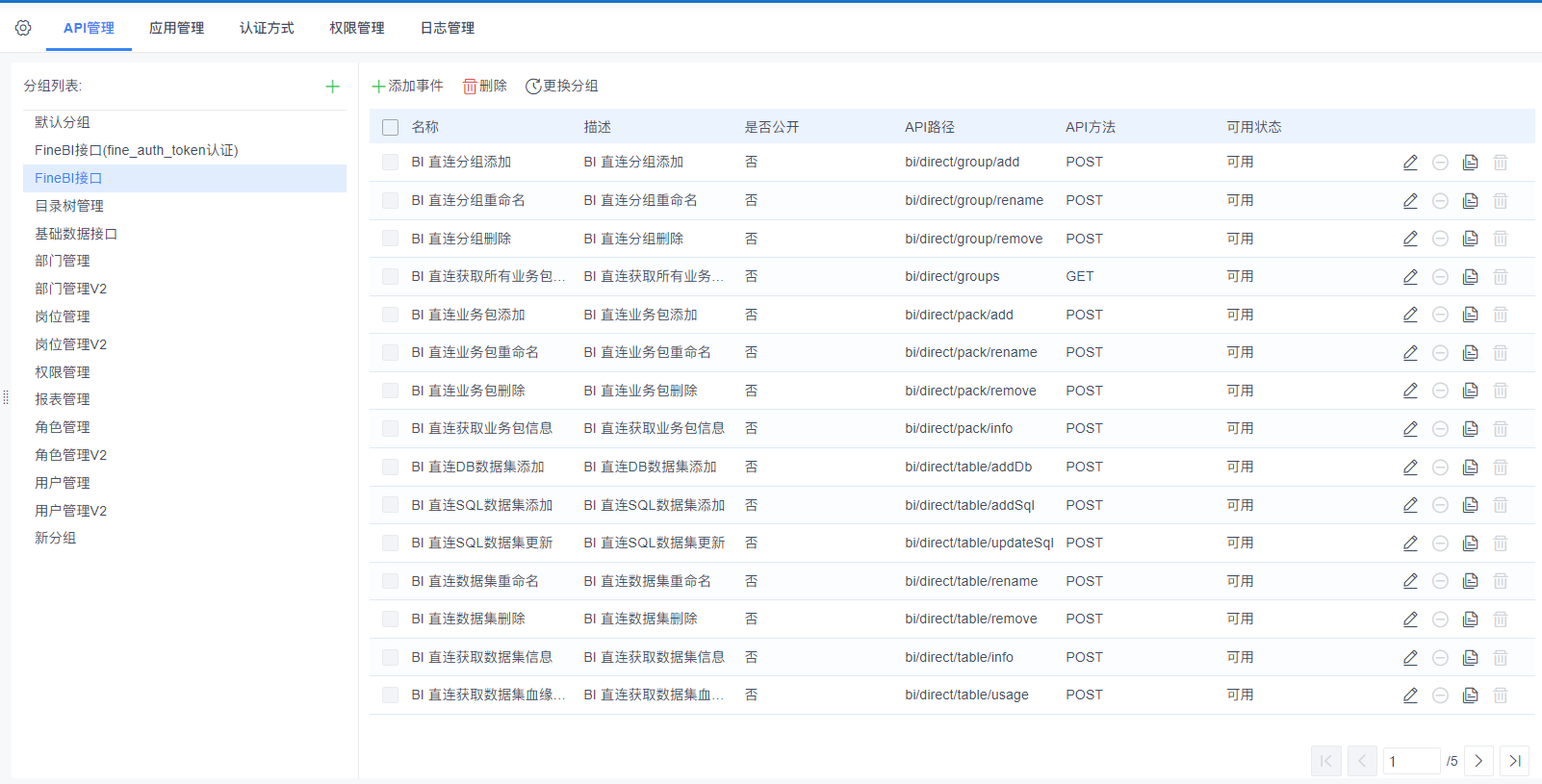Select the 默认分组 group
1542x784 pixels.
coord(185,122)
